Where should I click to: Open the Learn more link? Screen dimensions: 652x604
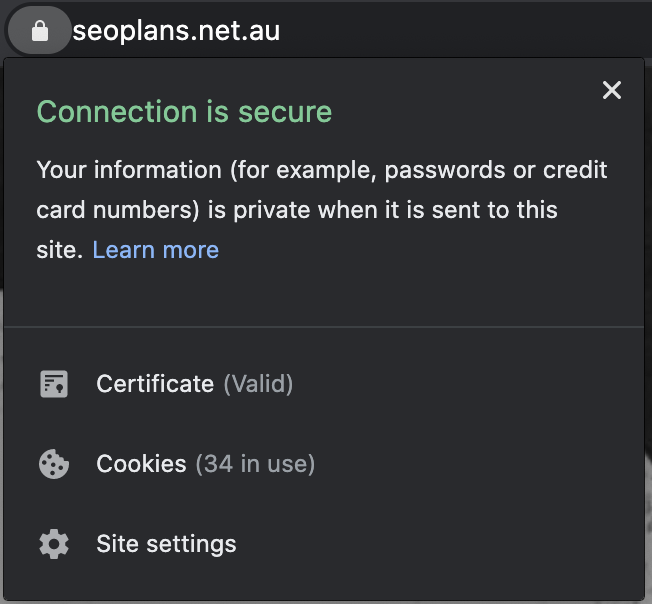click(x=156, y=250)
